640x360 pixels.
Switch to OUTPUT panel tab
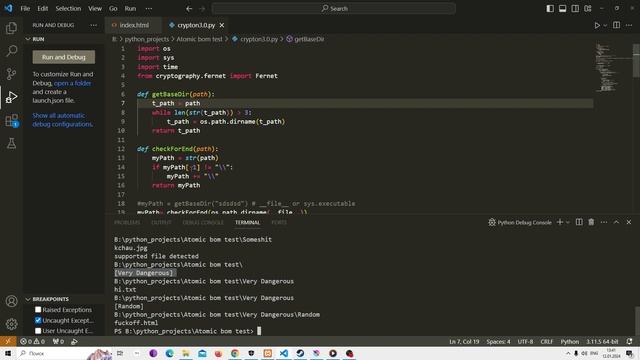(x=161, y=222)
